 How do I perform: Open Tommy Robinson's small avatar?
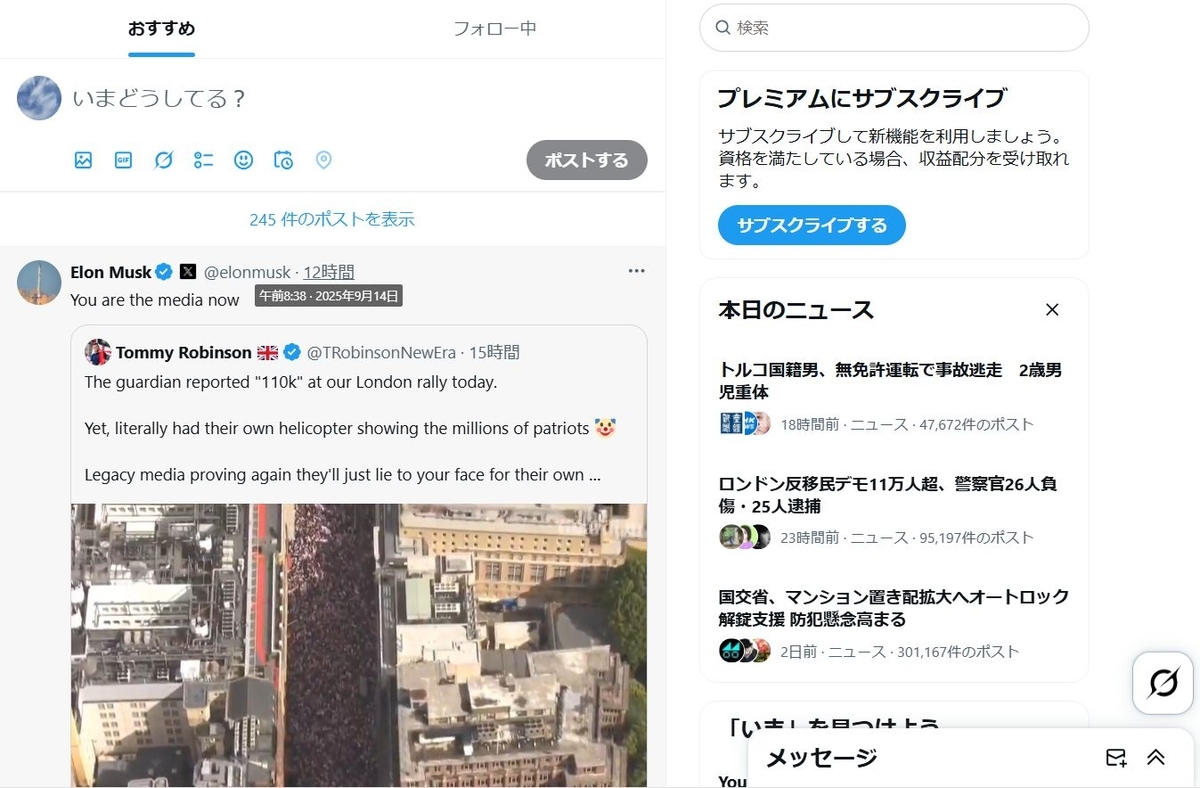98,352
